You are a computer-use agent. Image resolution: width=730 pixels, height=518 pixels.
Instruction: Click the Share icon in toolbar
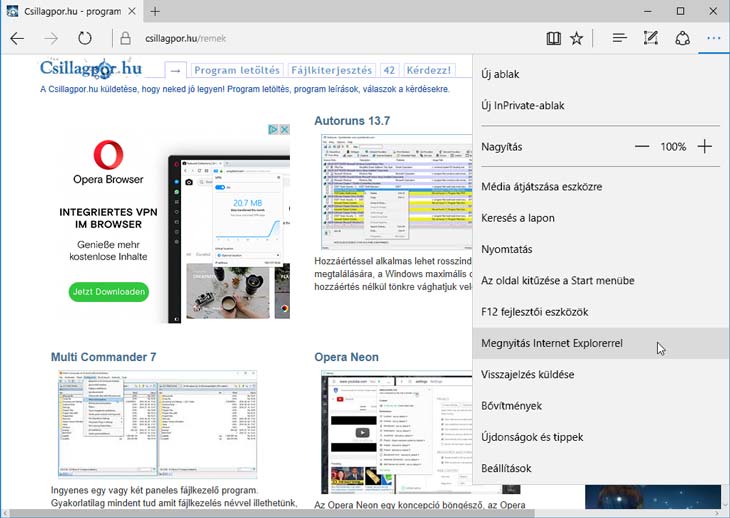click(682, 39)
